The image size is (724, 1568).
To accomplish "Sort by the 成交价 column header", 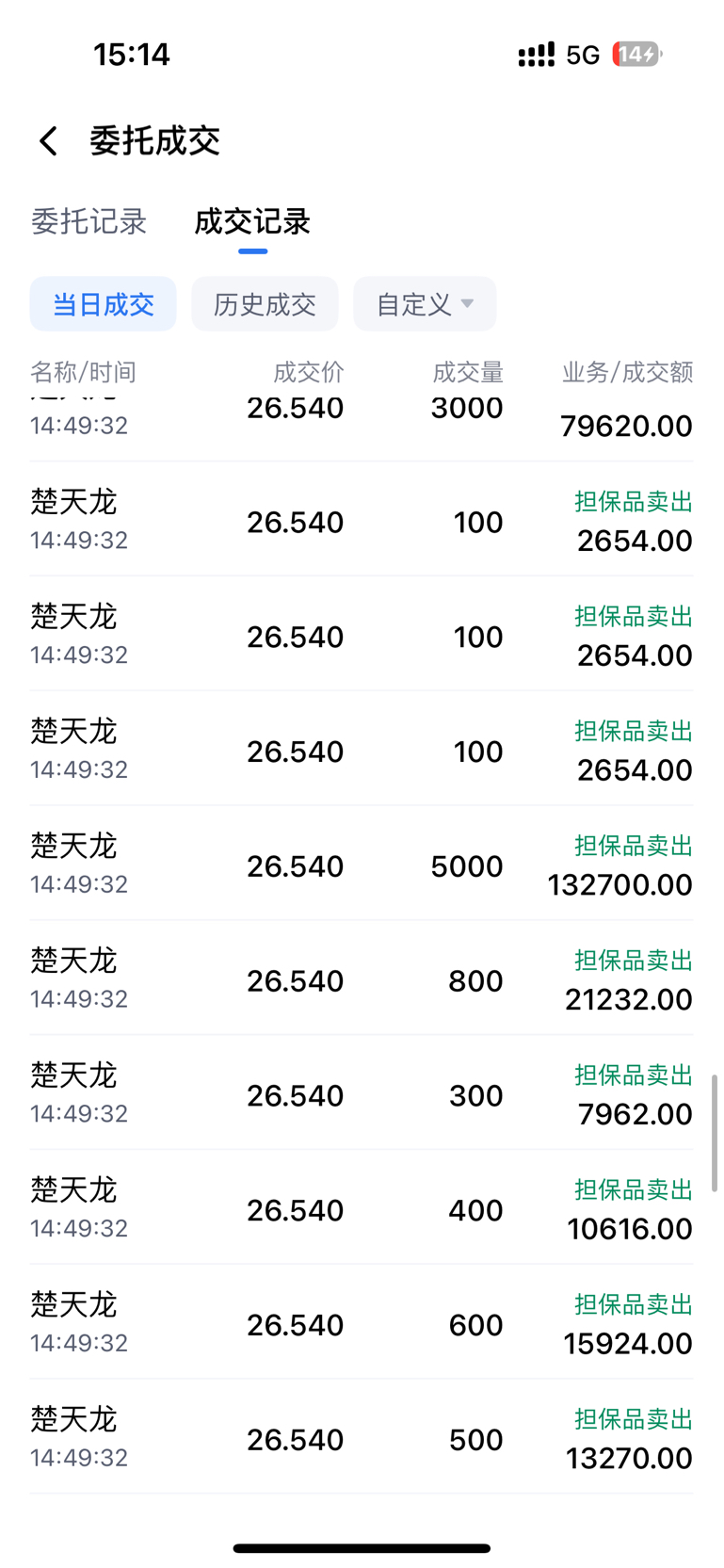I will pos(309,372).
